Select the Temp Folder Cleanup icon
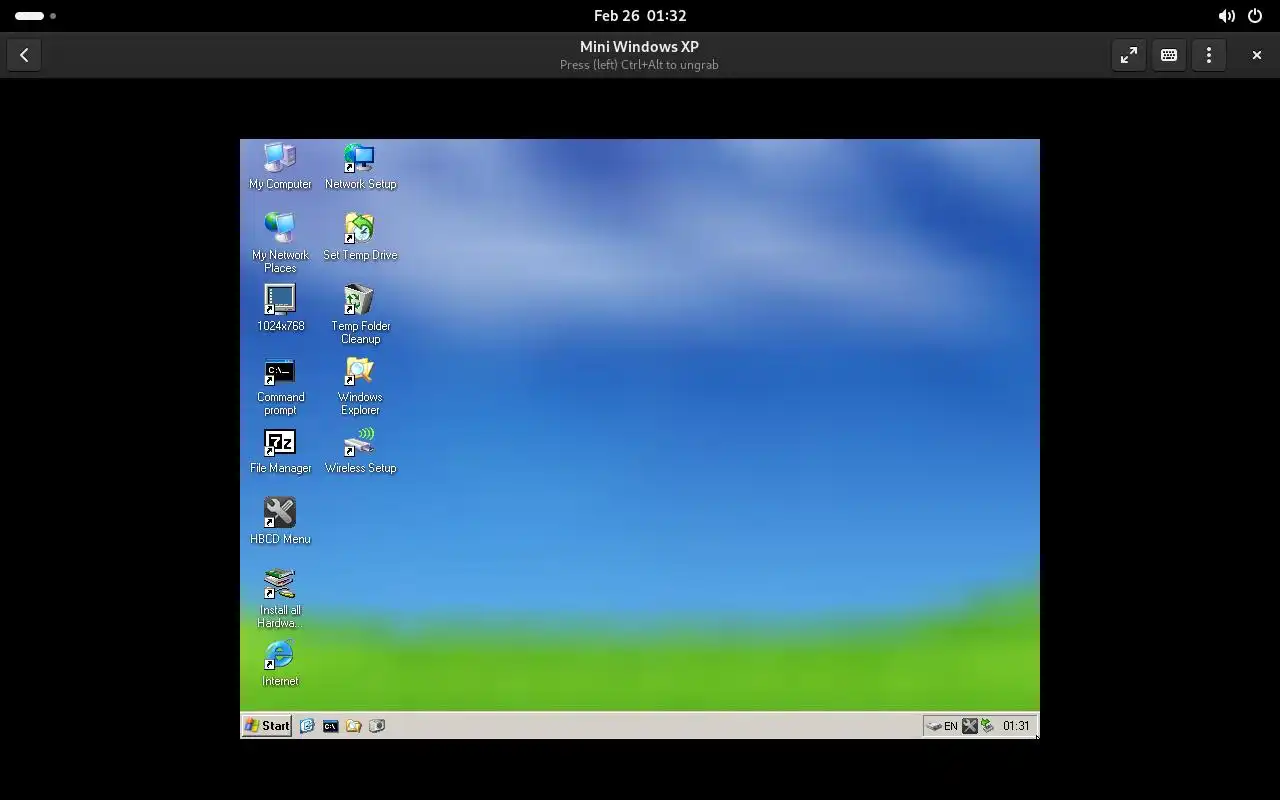Image resolution: width=1280 pixels, height=800 pixels. click(x=360, y=314)
